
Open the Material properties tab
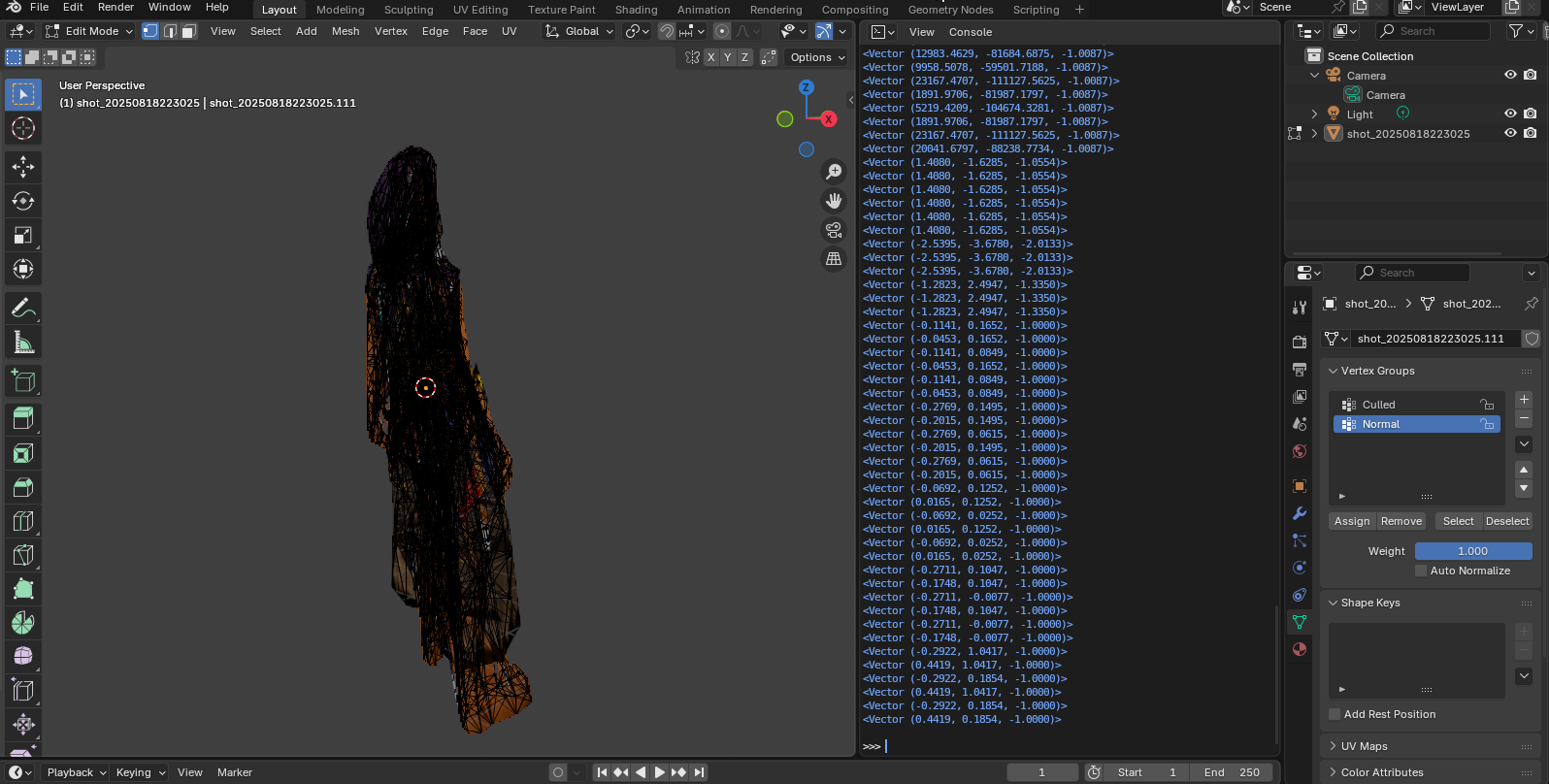(x=1300, y=649)
